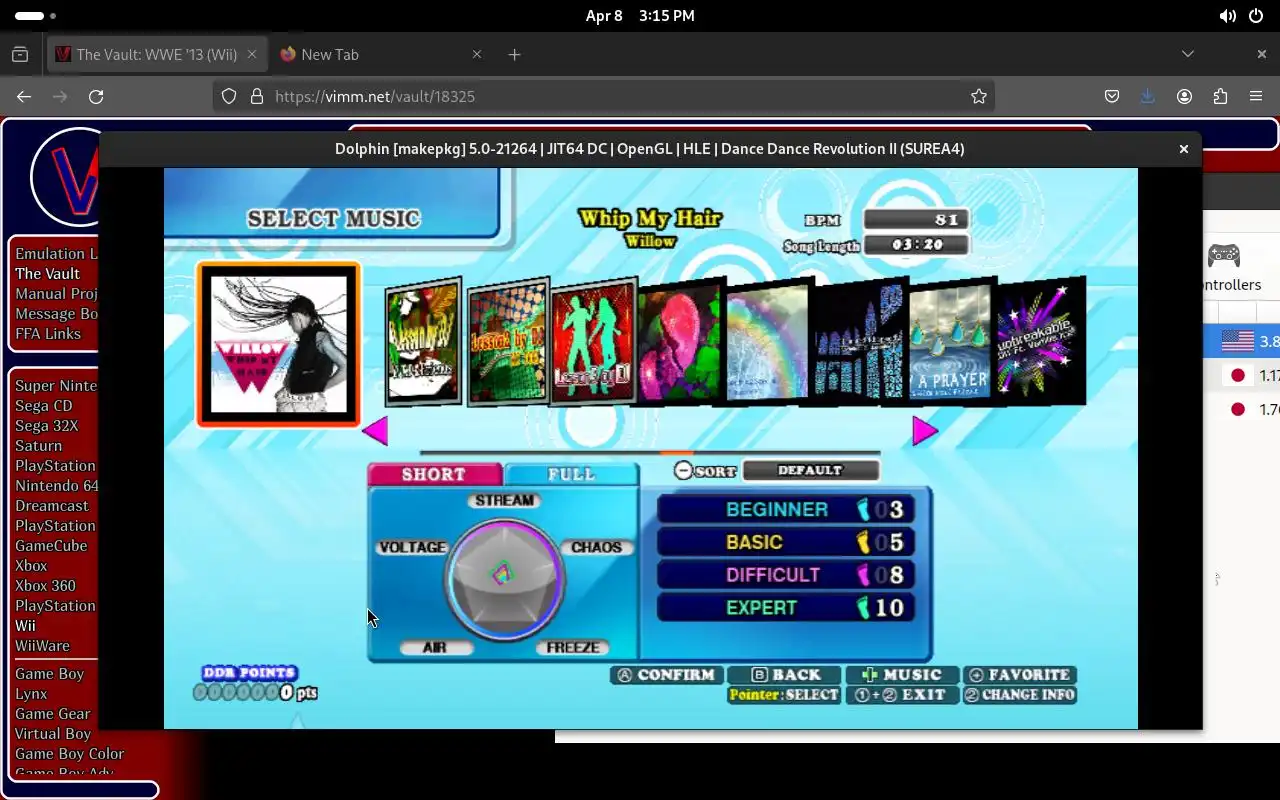Image resolution: width=1280 pixels, height=800 pixels.
Task: Open The Vault sidebar link
Action: tap(47, 273)
